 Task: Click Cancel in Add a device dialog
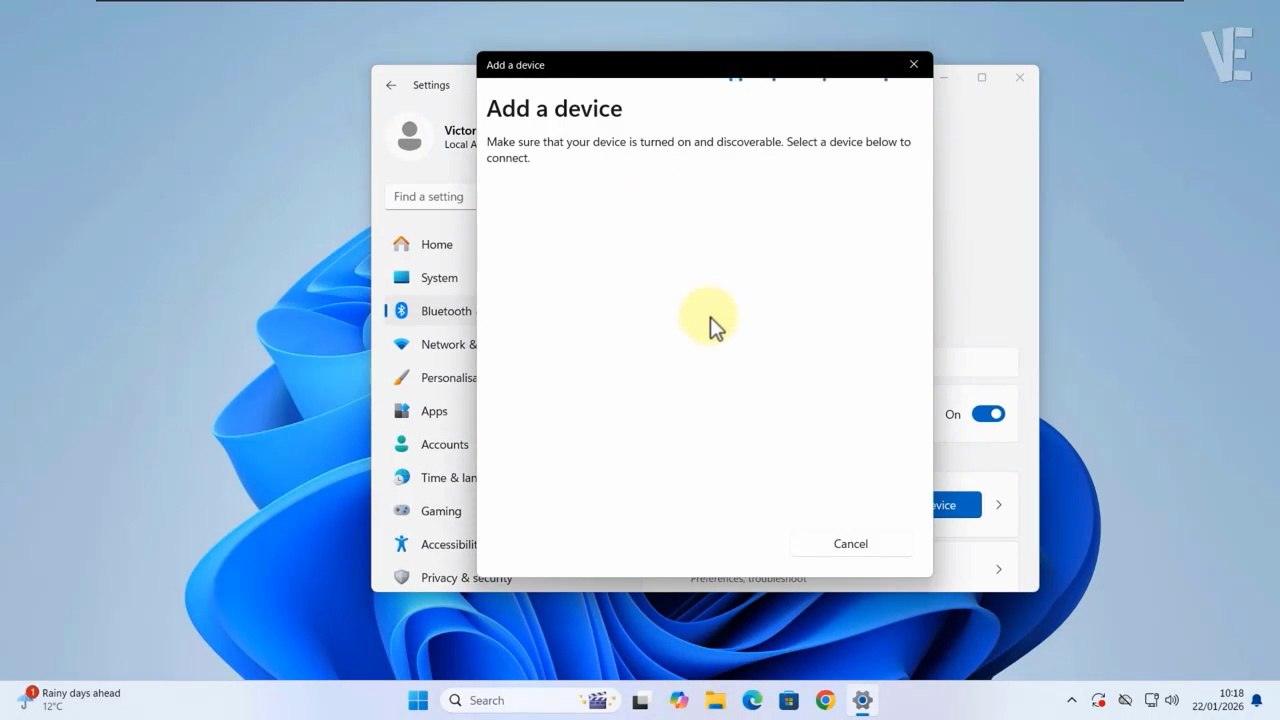click(x=850, y=544)
